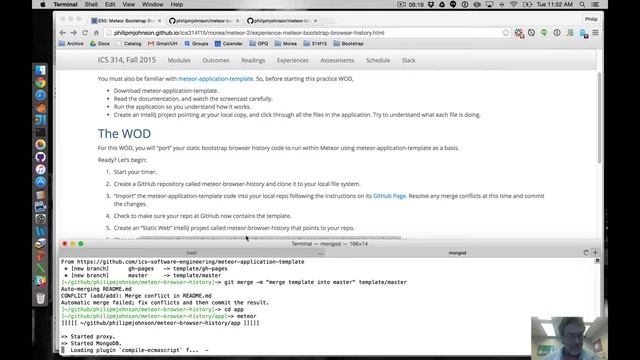Open the Slack navigation link
This screenshot has height=360, width=640.
click(409, 60)
